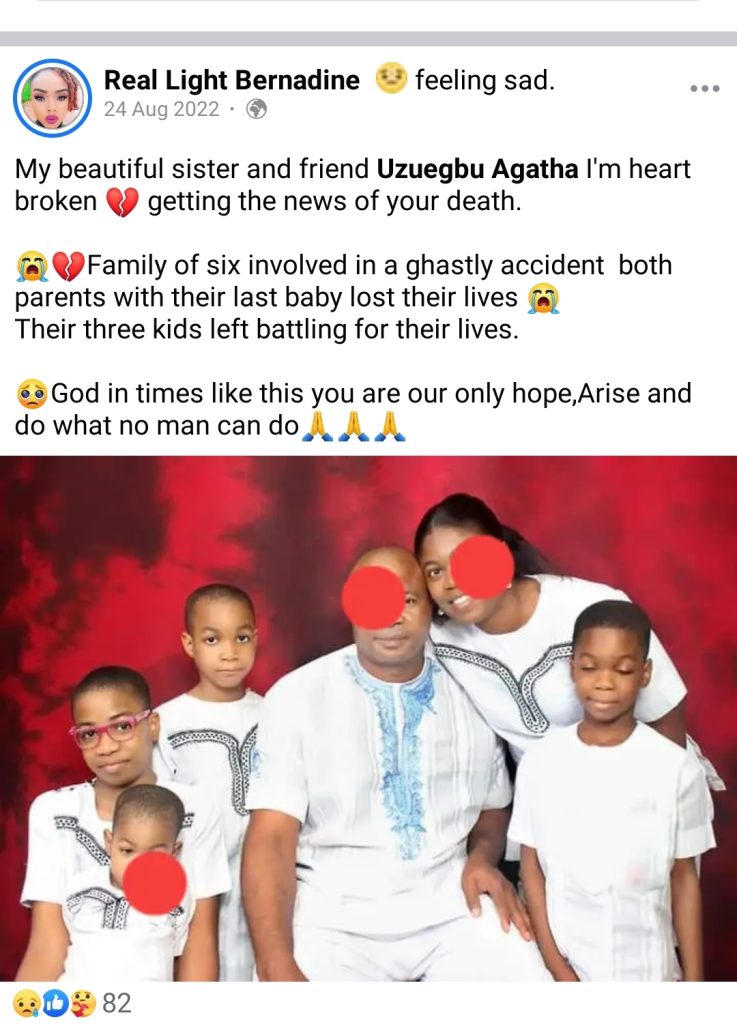The height and width of the screenshot is (1024, 737).
Task: Click Real Light Bernadine's profile picture
Action: 52,97
